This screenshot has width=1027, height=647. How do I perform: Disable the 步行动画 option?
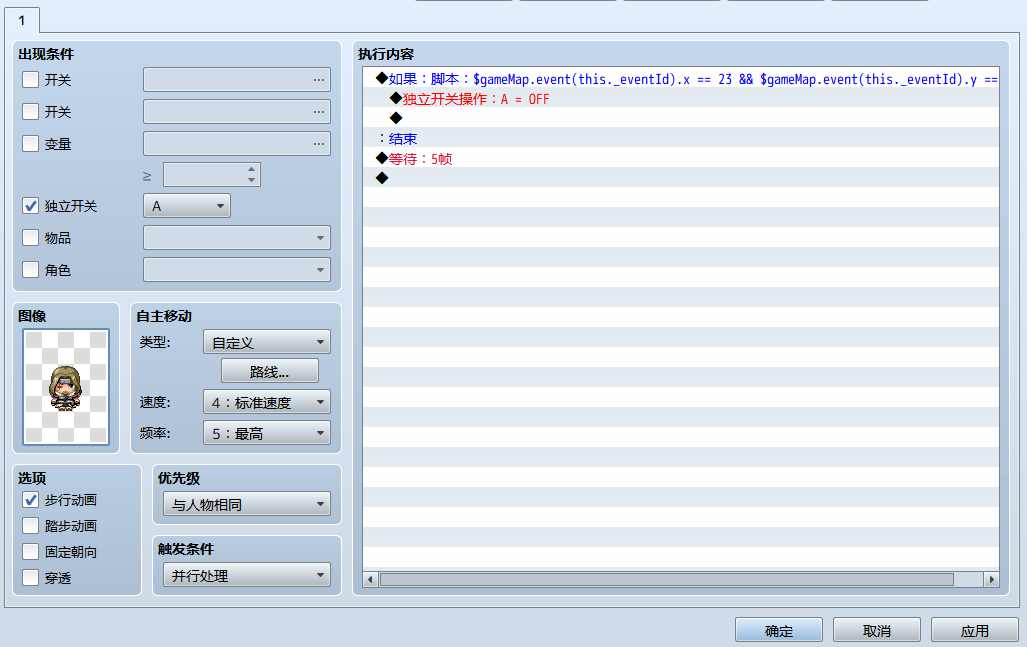[31, 500]
